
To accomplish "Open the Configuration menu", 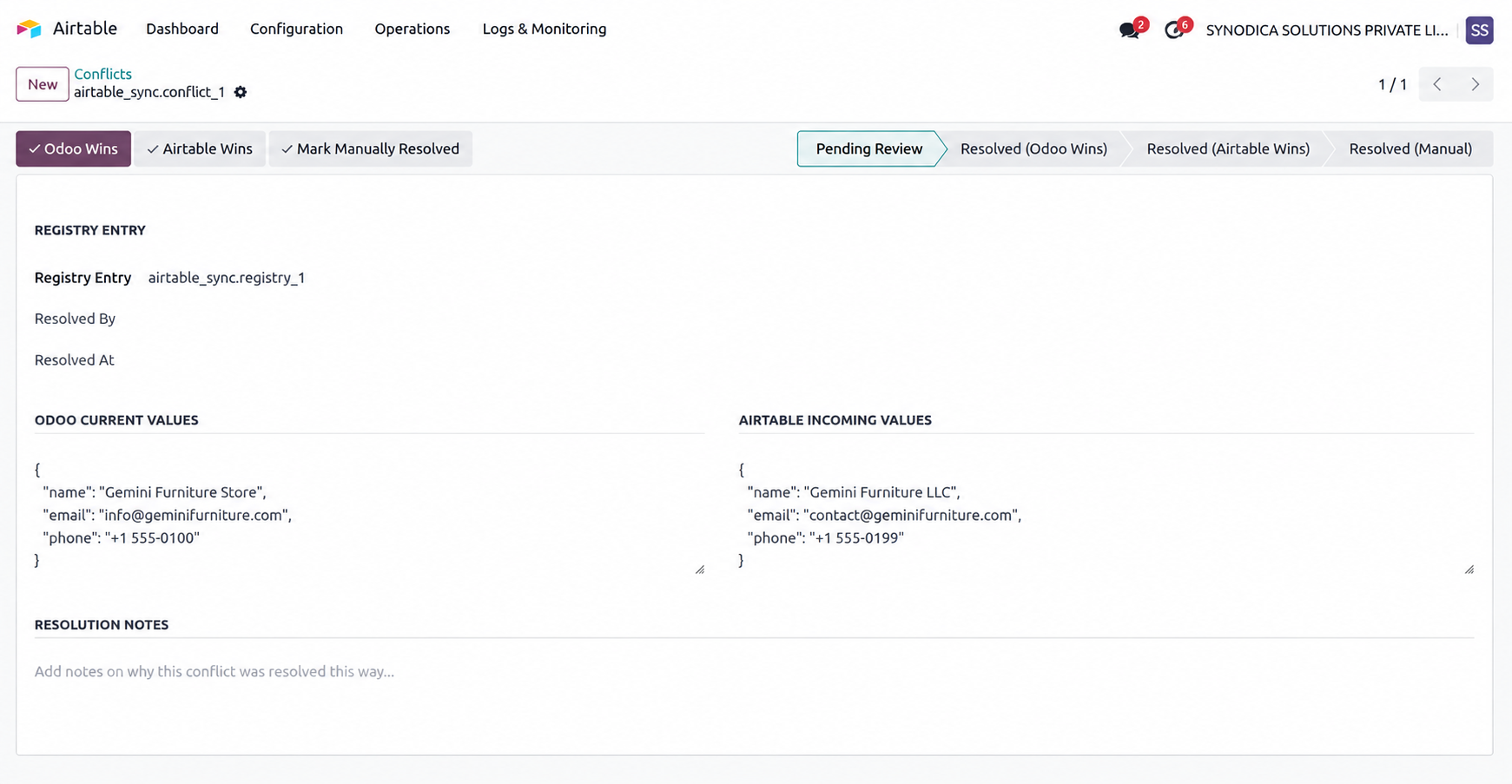I will click(296, 29).
